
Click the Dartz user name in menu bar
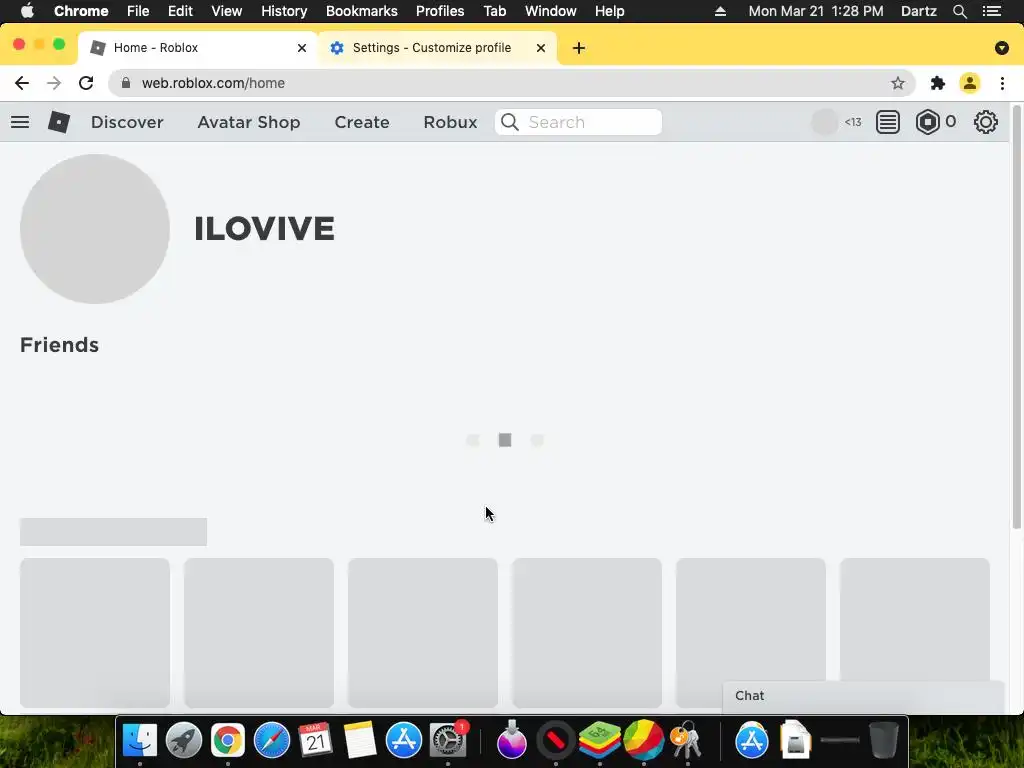pyautogui.click(x=919, y=11)
